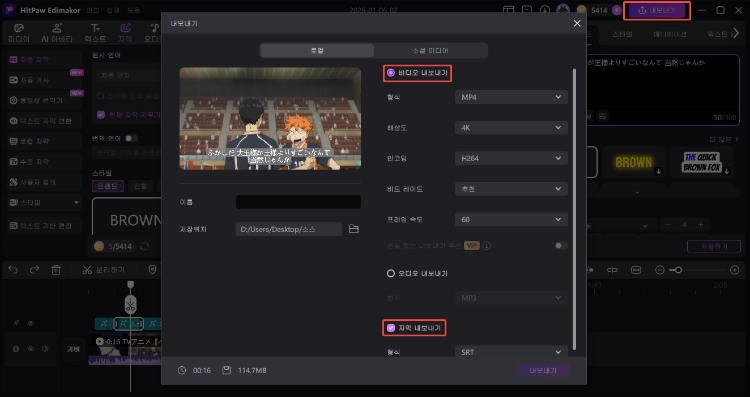
Task: Open the frame rate dropdown showing 60
Action: (511, 220)
